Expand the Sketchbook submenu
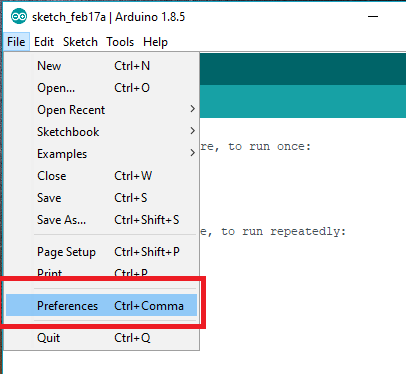This screenshot has height=374, width=406. coord(101,132)
